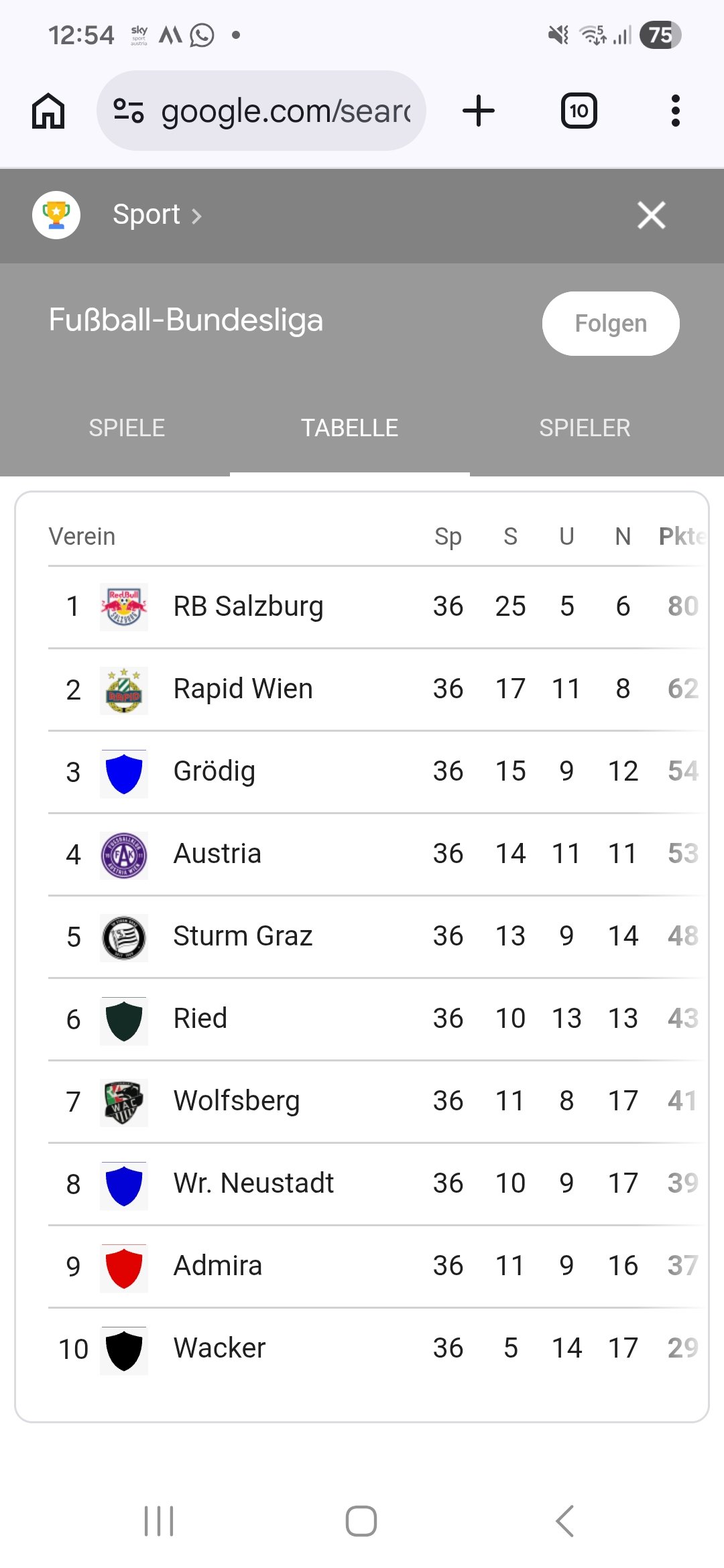This screenshot has height=1568, width=724.
Task: Tap the RB Salzburg club logo
Action: pos(124,606)
